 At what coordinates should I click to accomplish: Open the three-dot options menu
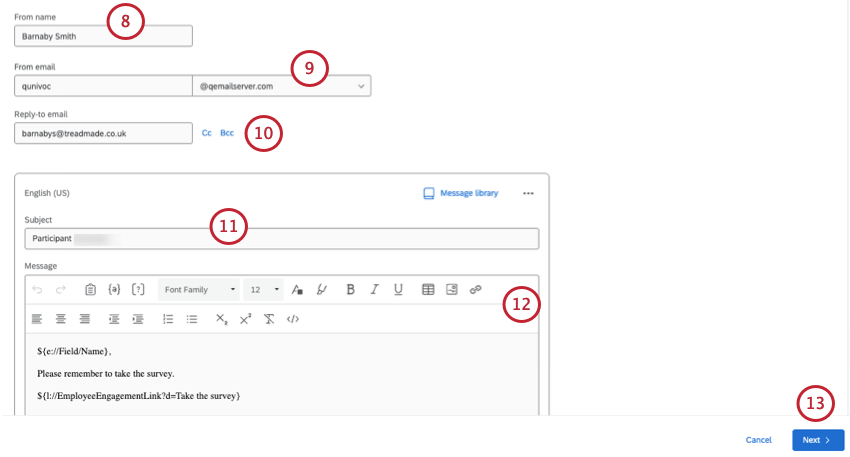coord(528,194)
